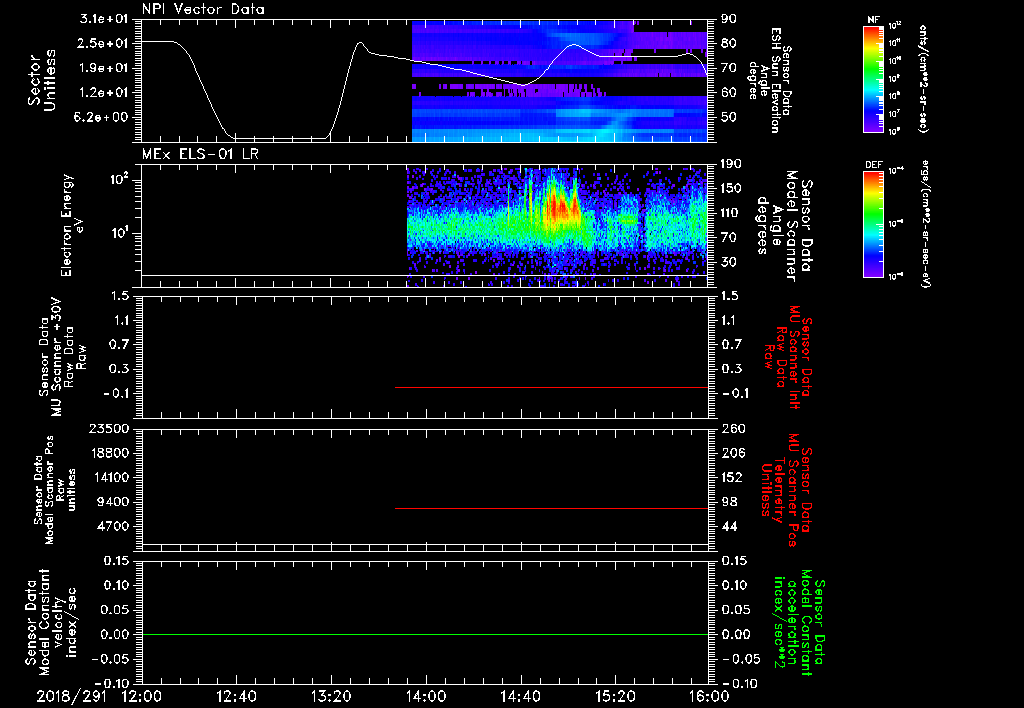Click the 98 telemetry axis tick value

[x=729, y=502]
